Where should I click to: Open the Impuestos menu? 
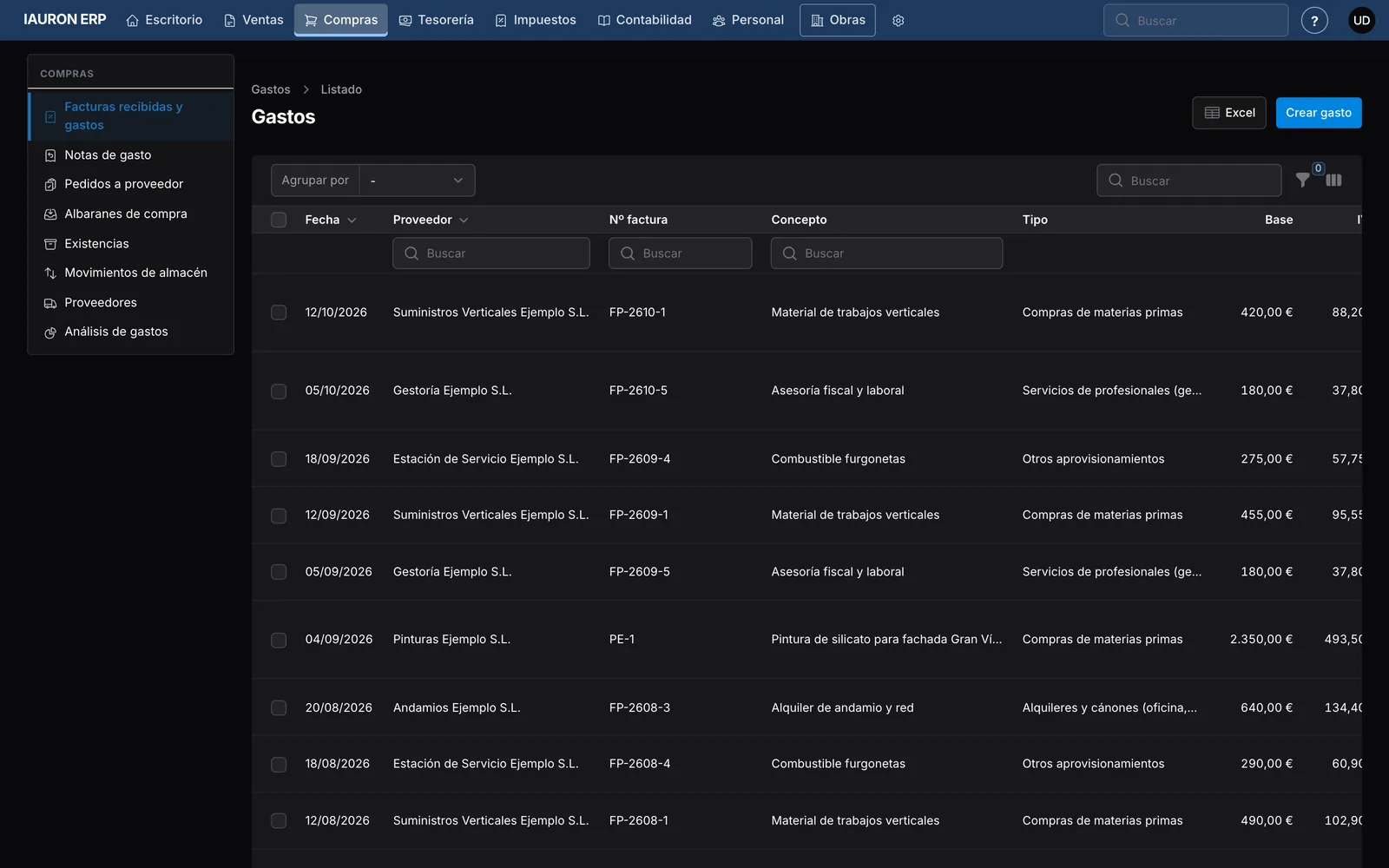point(536,20)
